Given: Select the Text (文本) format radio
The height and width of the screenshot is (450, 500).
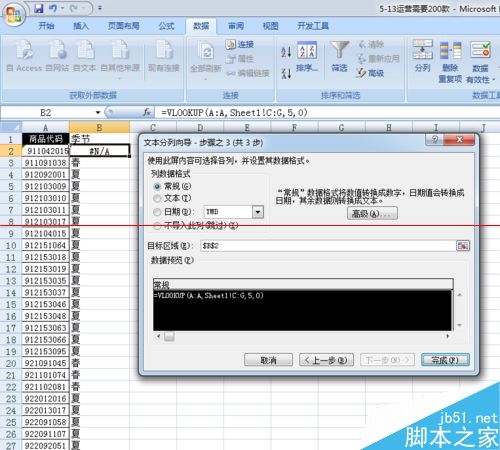Looking at the screenshot, I should pyautogui.click(x=157, y=198).
